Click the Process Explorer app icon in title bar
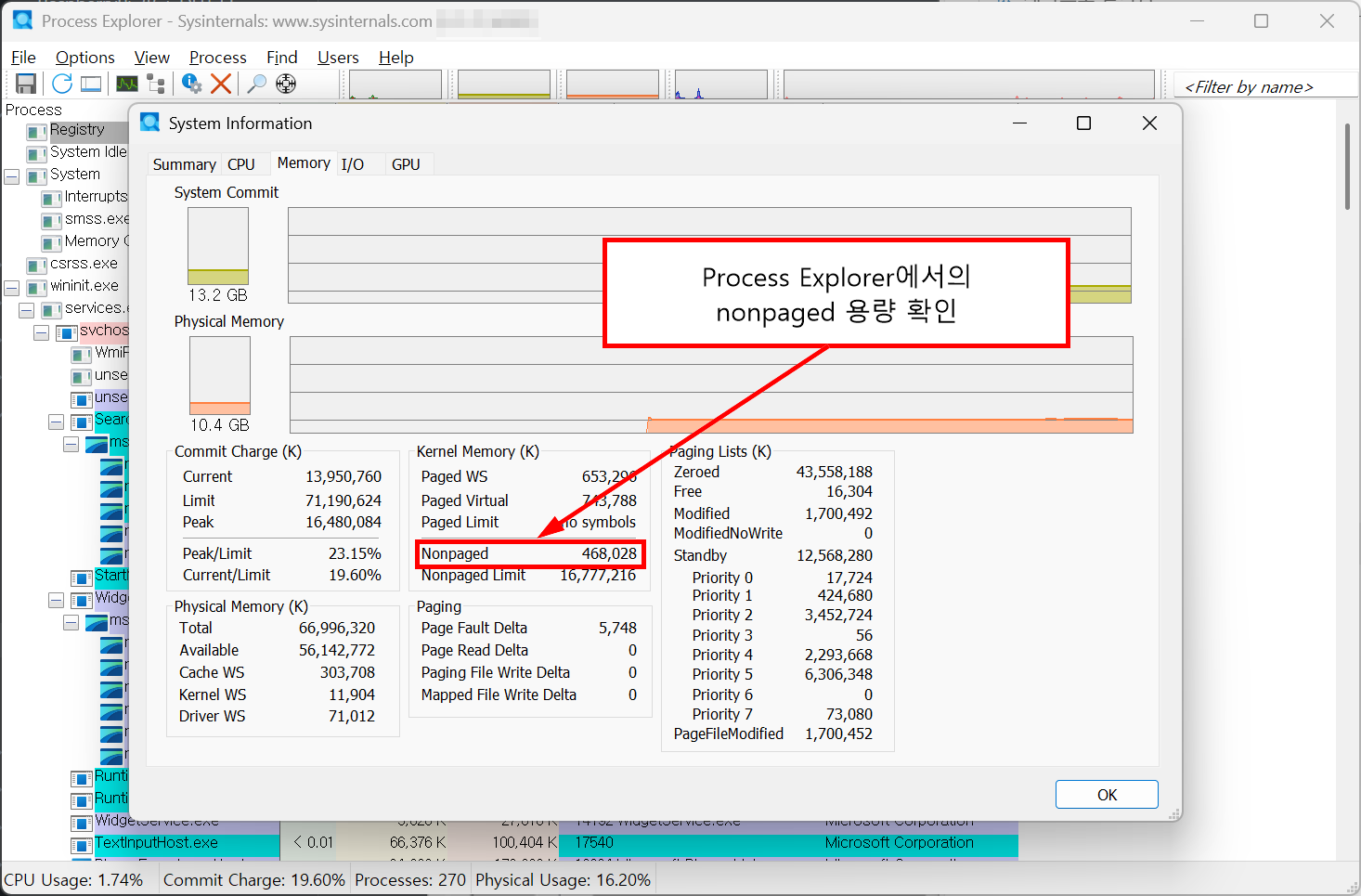The width and height of the screenshot is (1361, 896). (22, 20)
